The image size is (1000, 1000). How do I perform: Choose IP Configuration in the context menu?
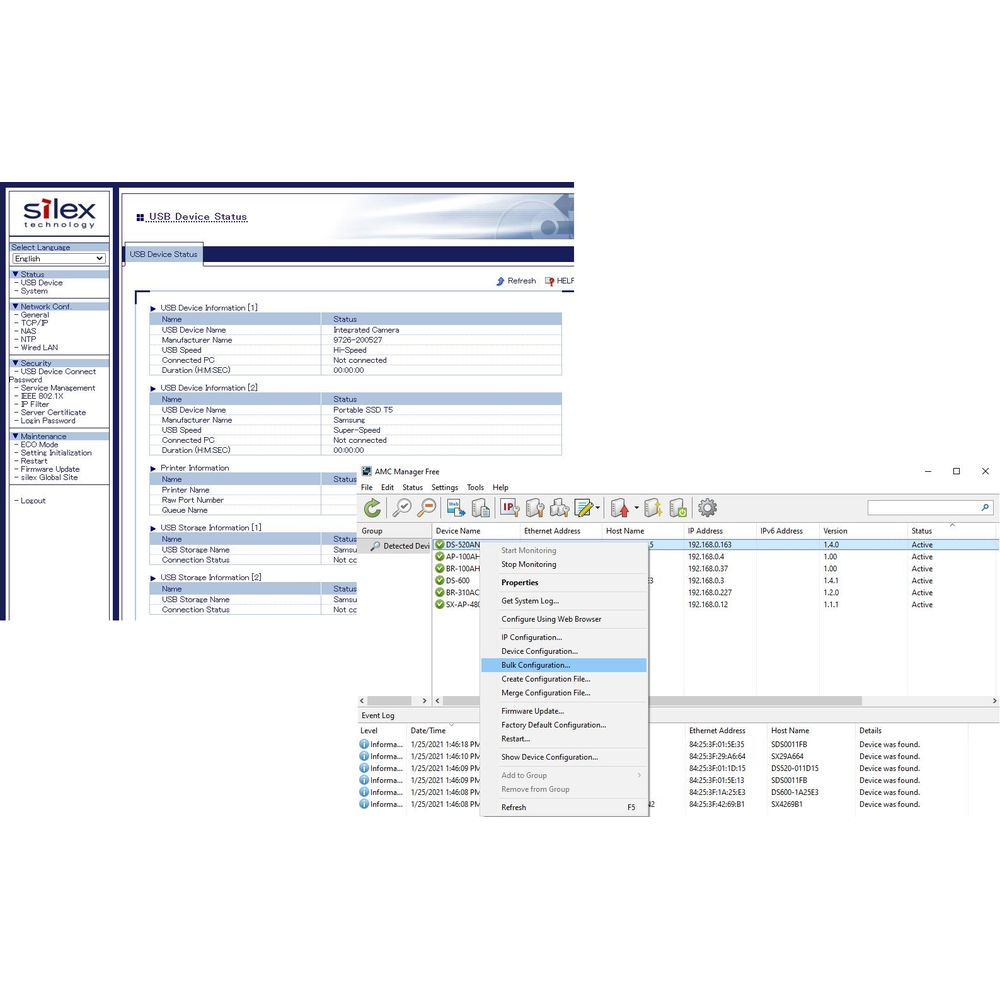click(x=564, y=637)
